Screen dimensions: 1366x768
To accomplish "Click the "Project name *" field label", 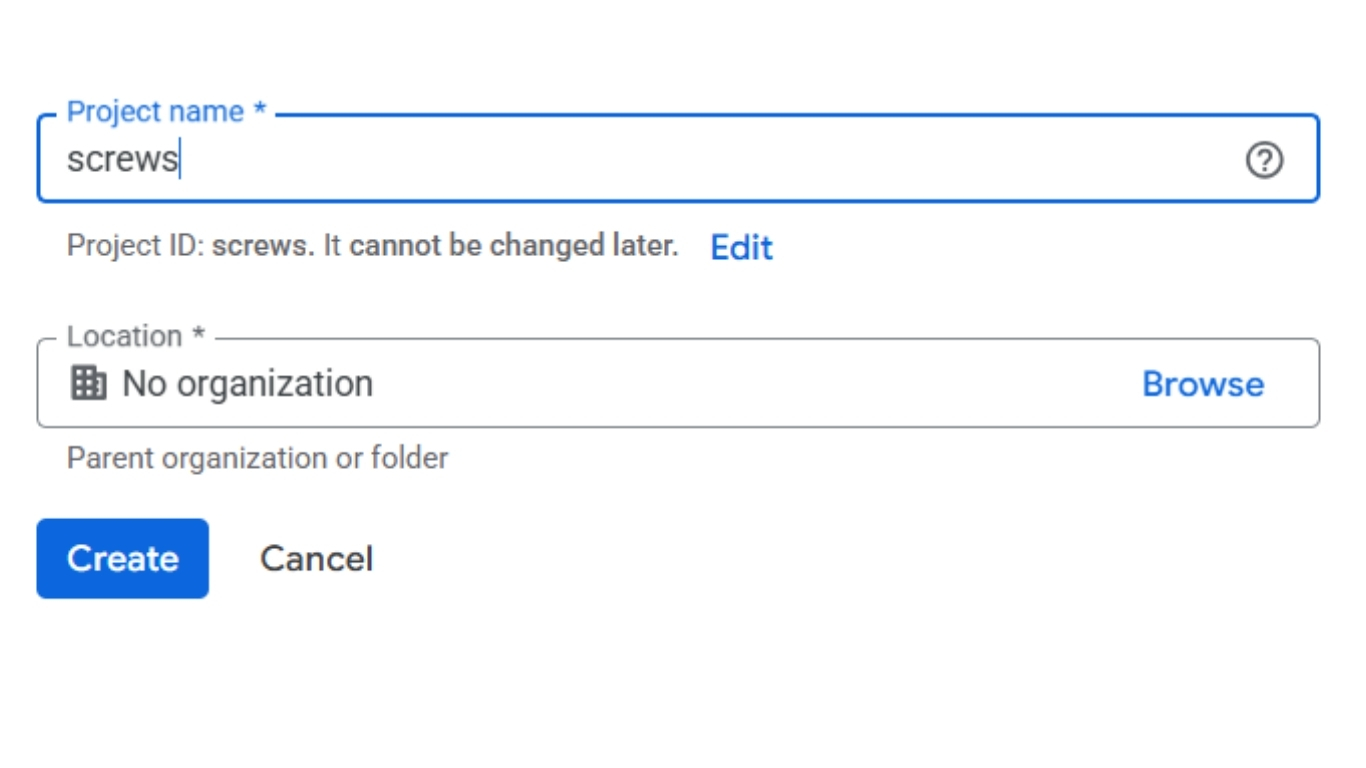I will click(x=155, y=112).
